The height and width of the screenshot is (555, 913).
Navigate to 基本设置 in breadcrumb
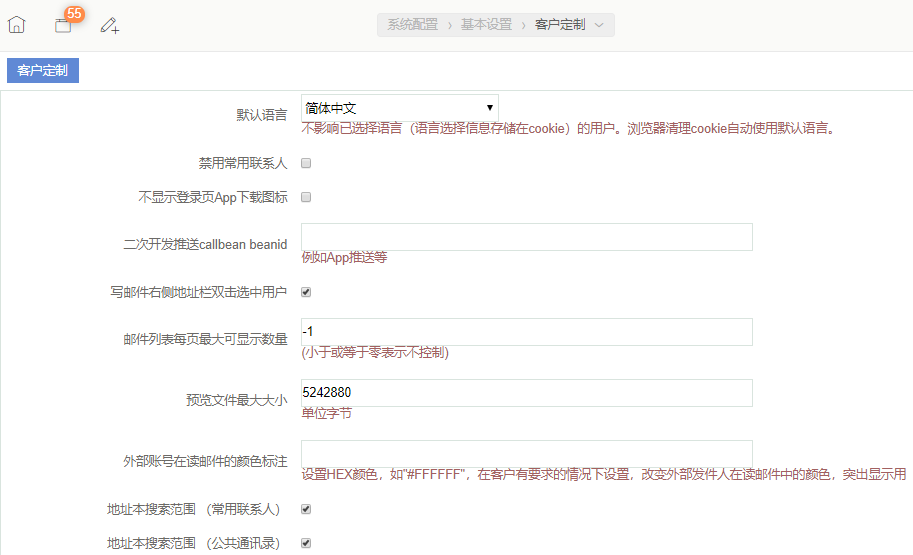[x=486, y=25]
